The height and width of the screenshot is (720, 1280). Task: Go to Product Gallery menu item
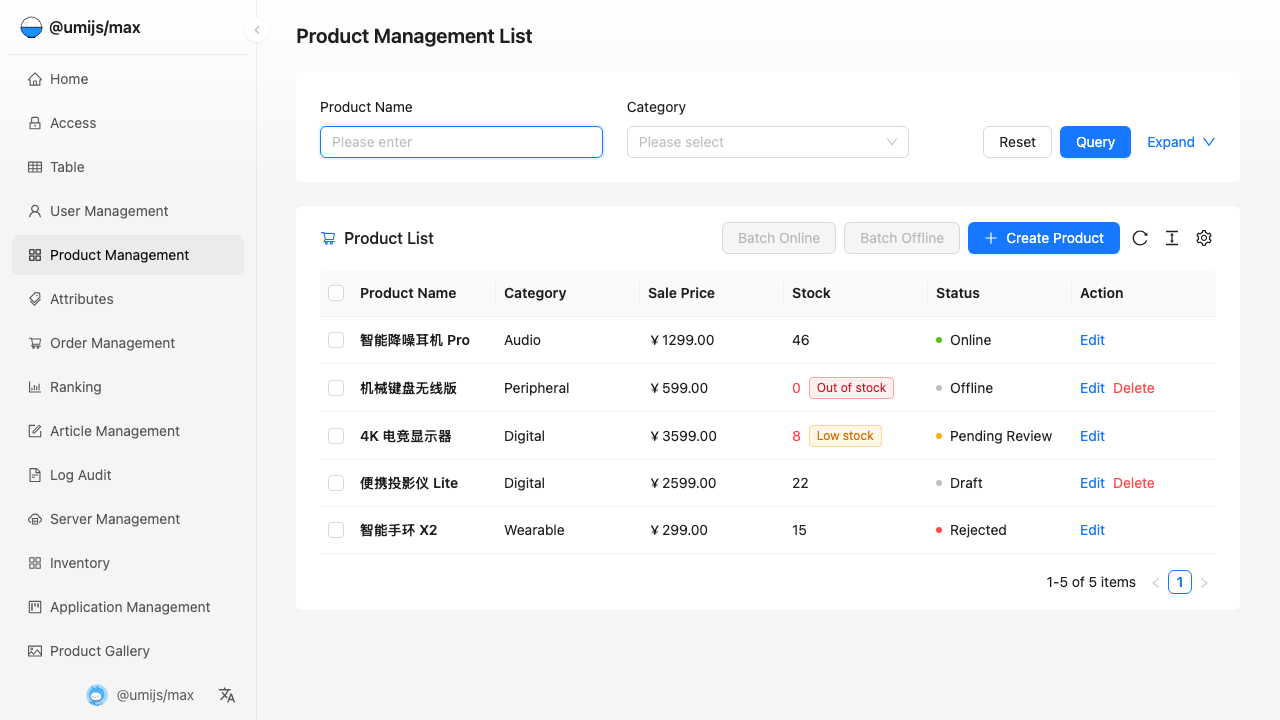tap(100, 651)
